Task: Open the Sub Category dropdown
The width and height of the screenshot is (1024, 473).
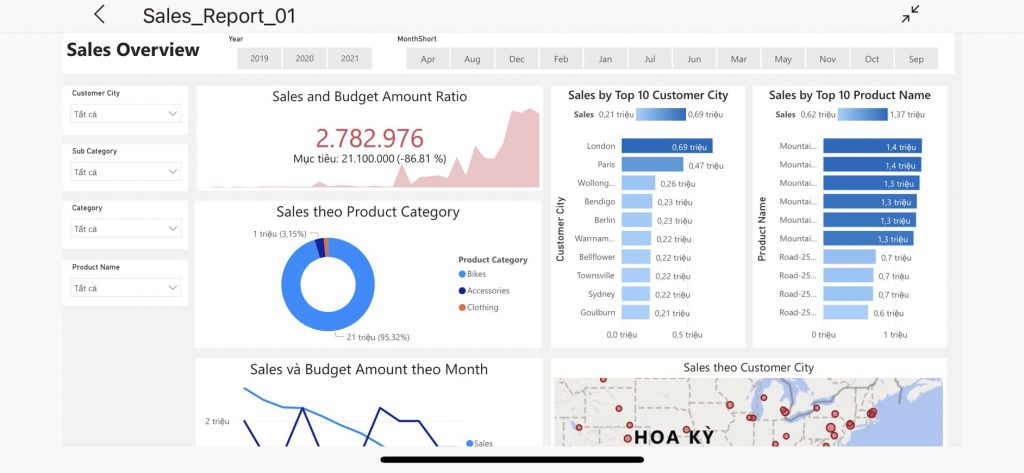Action: click(125, 172)
